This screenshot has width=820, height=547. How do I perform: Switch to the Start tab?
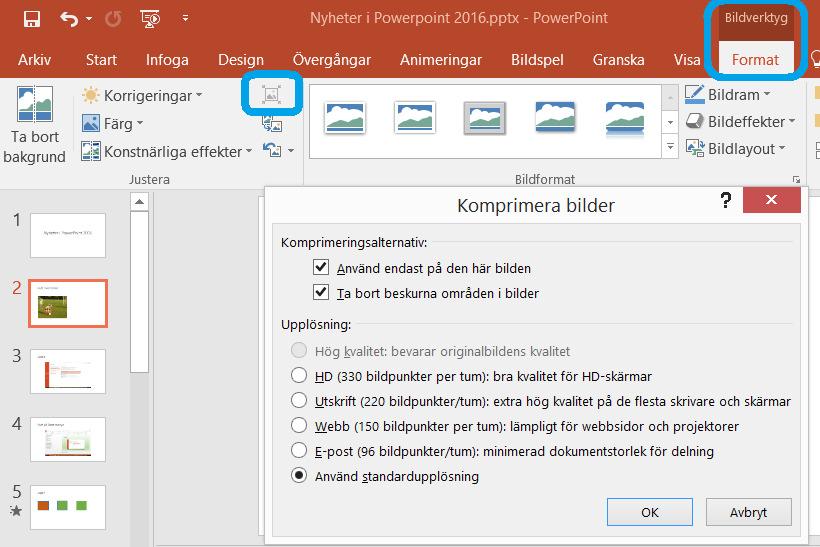pyautogui.click(x=101, y=60)
